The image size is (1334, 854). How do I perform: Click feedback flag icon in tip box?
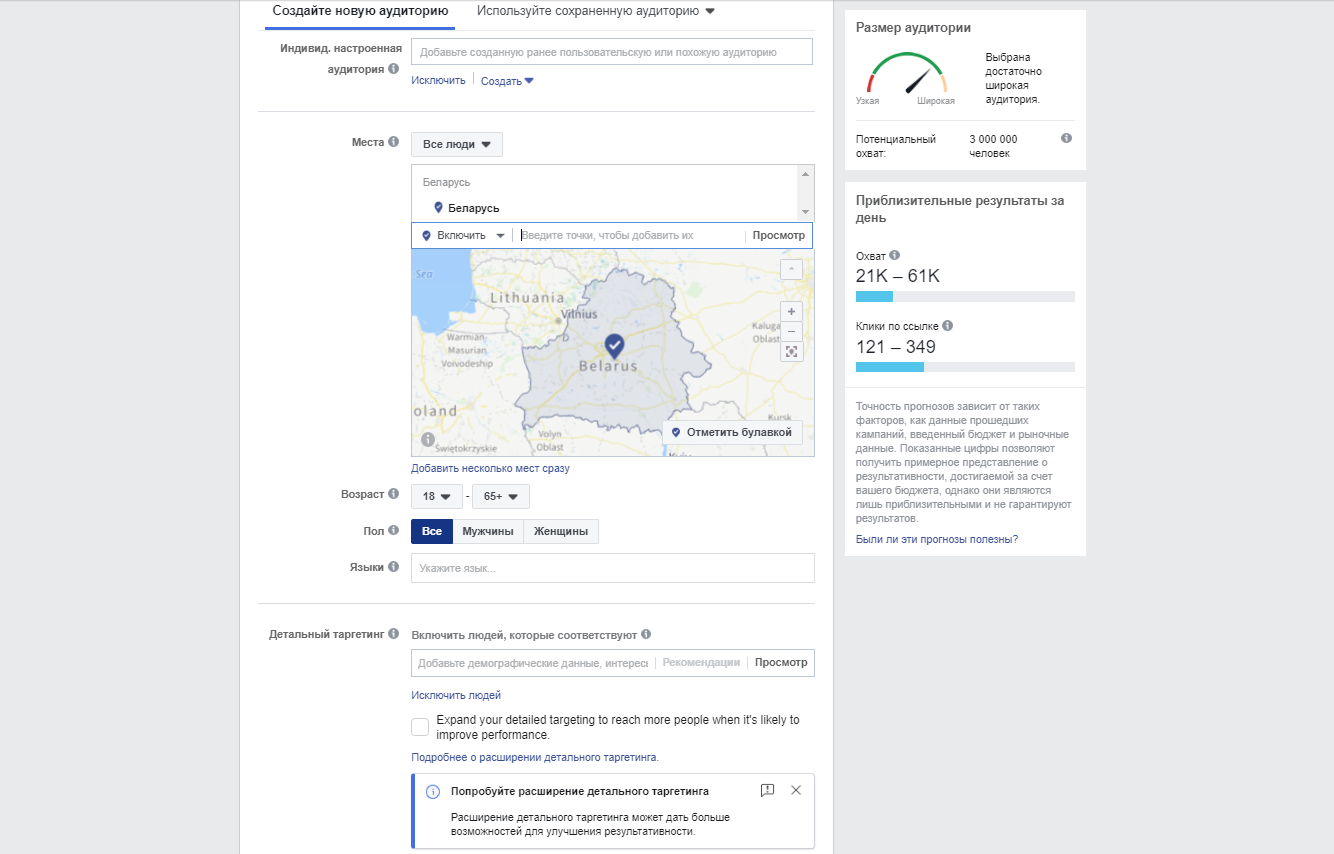[767, 790]
